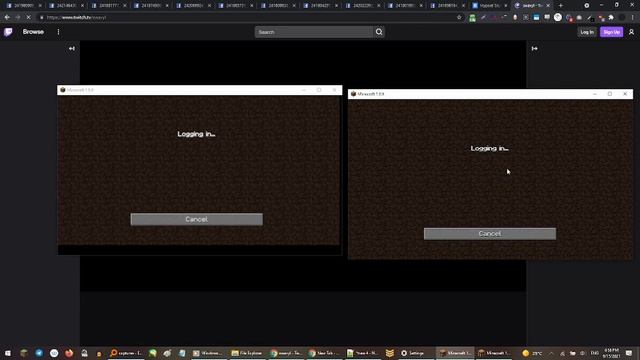
Task: Click the purple Sign Up button
Action: (x=611, y=32)
